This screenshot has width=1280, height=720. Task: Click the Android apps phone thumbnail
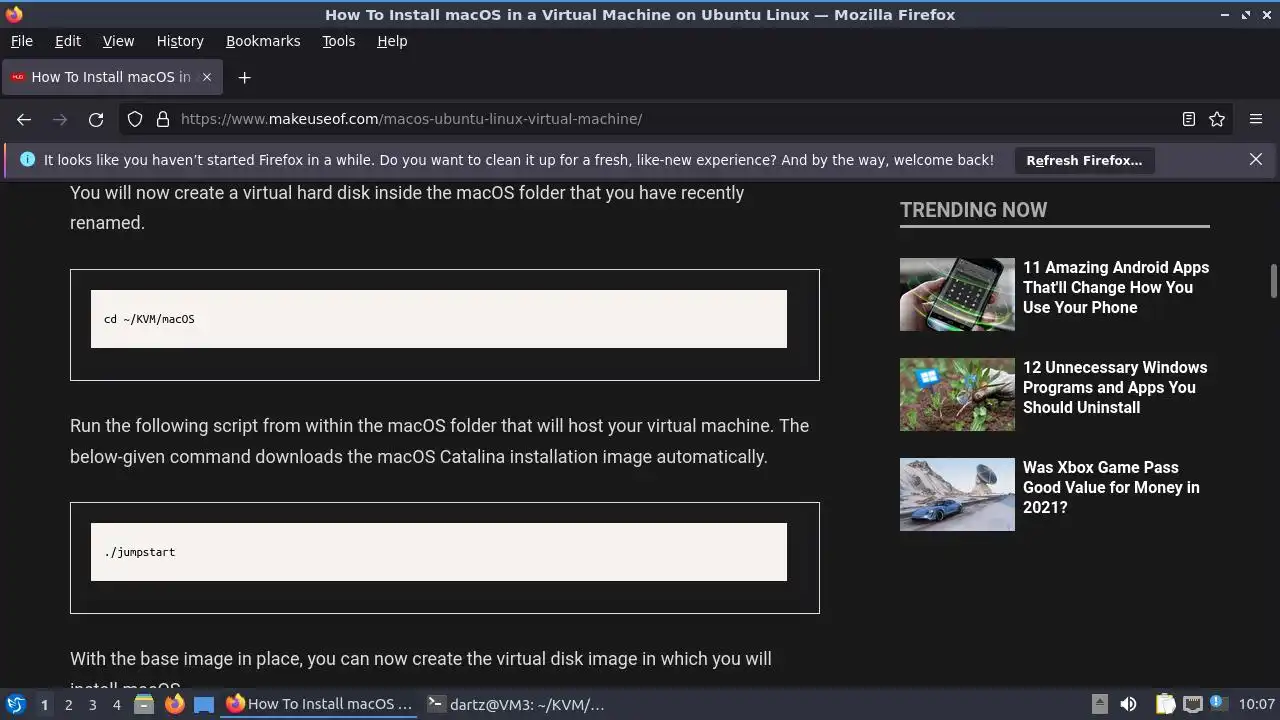957,294
